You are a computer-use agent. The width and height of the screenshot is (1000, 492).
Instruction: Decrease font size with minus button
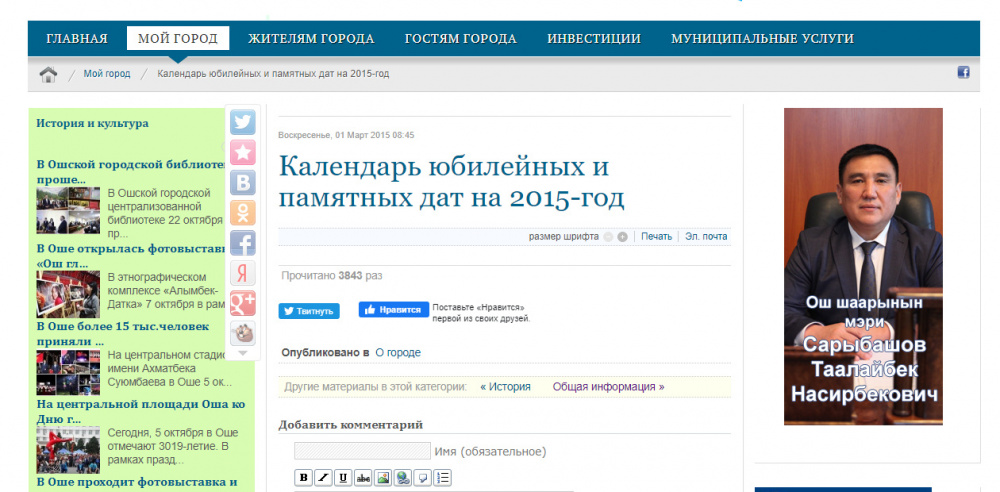(608, 237)
